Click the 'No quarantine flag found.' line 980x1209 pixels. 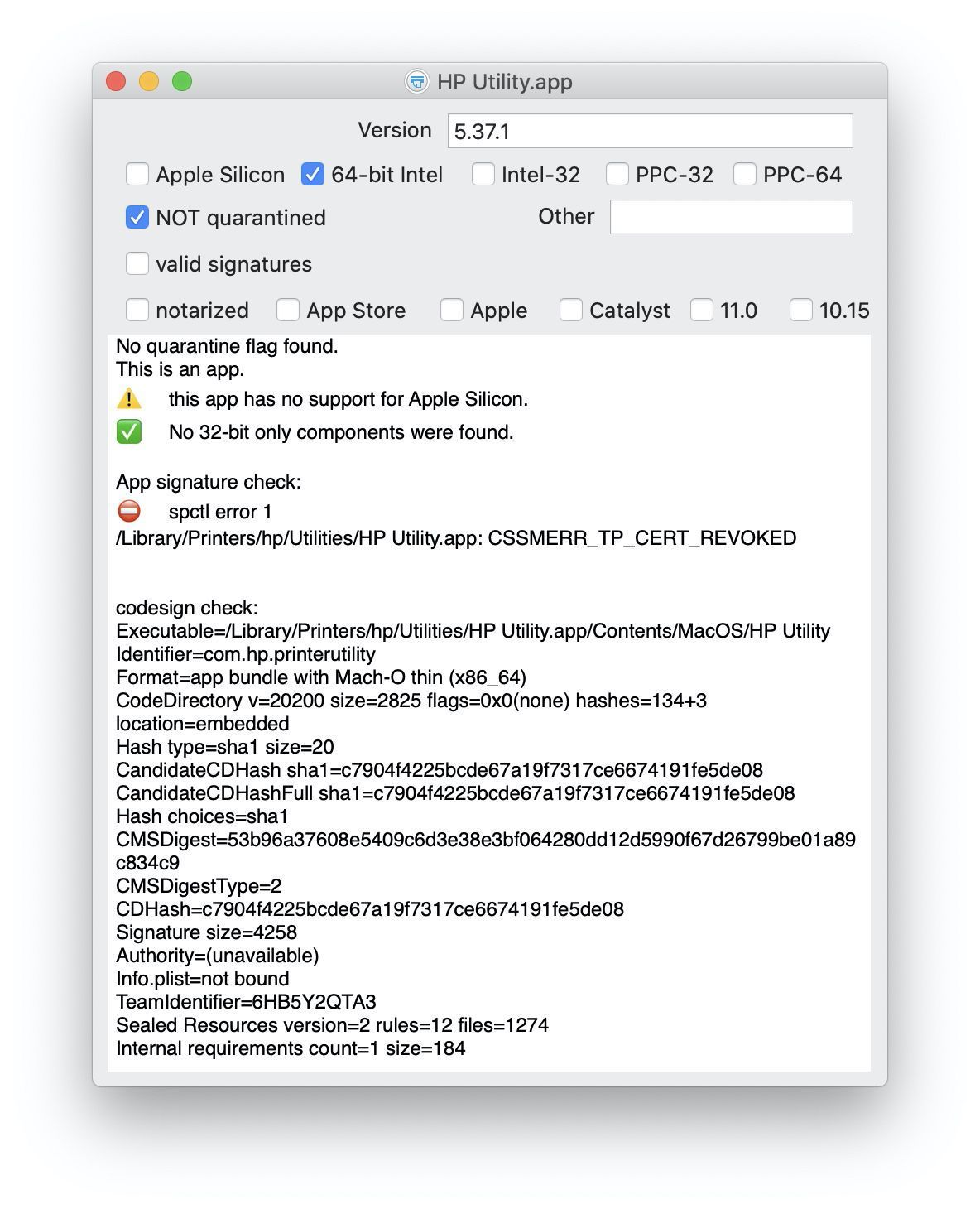point(227,346)
